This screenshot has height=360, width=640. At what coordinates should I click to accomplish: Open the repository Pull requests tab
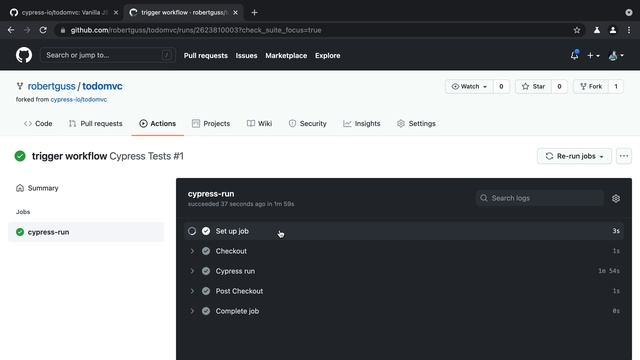pyautogui.click(x=96, y=123)
